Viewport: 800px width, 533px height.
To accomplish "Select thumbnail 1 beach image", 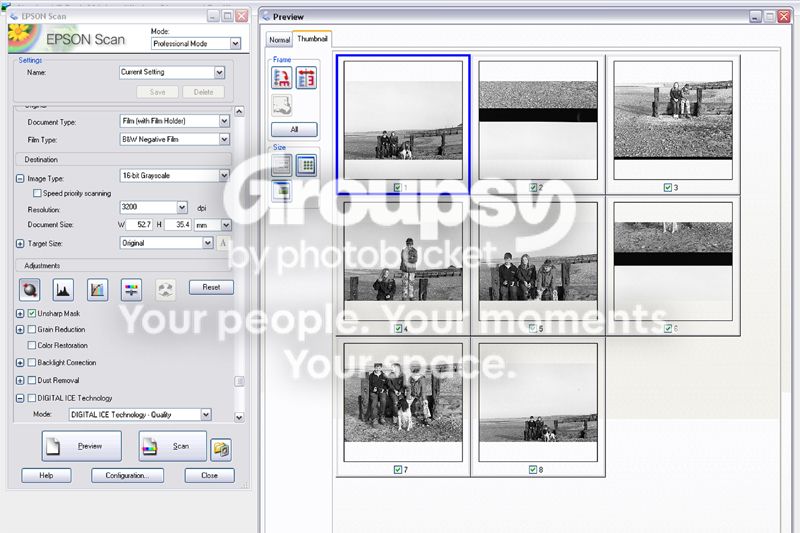I will [403, 120].
